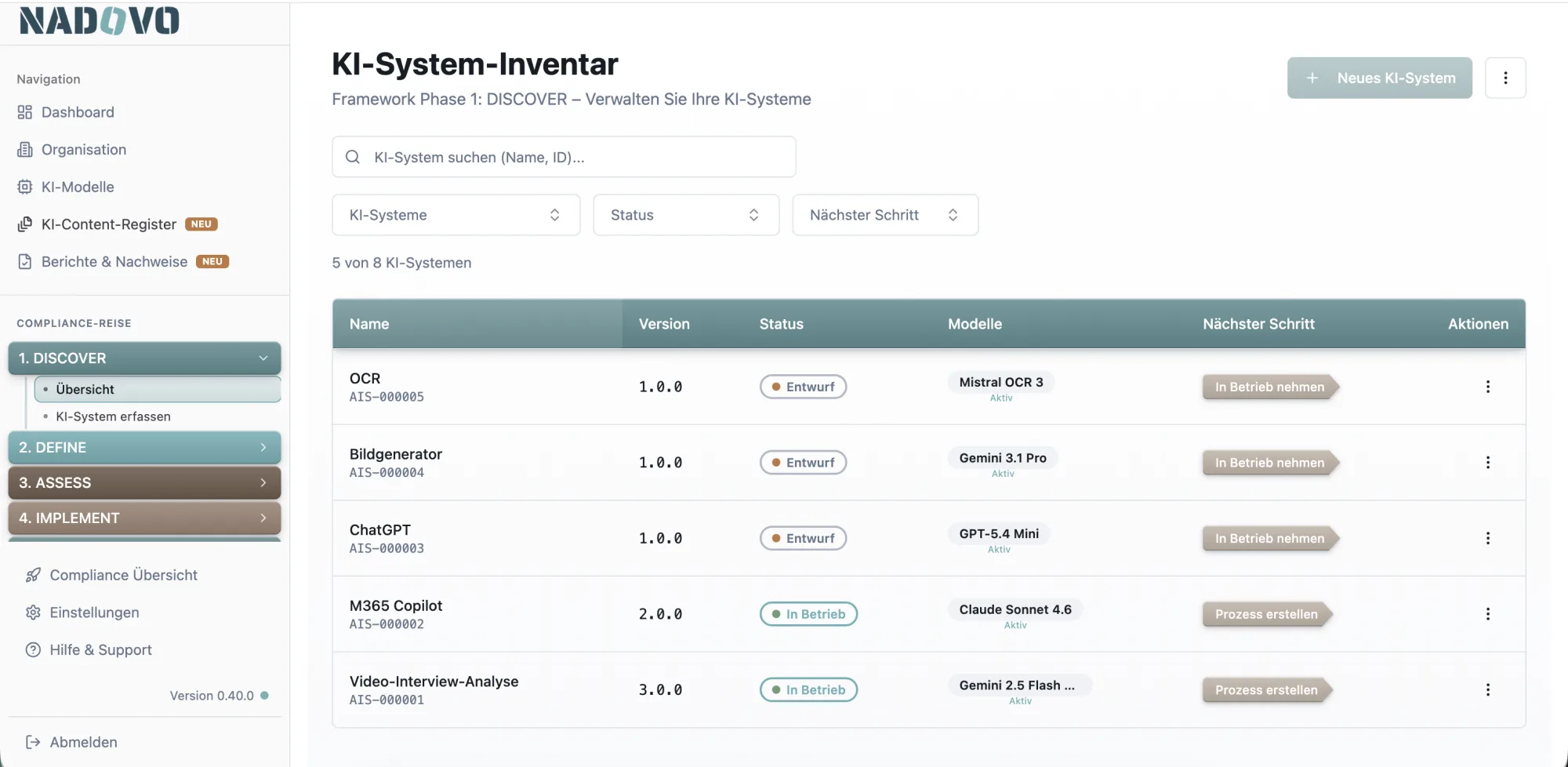
Task: Click the Compliance Übersicht rocket icon
Action: point(33,575)
